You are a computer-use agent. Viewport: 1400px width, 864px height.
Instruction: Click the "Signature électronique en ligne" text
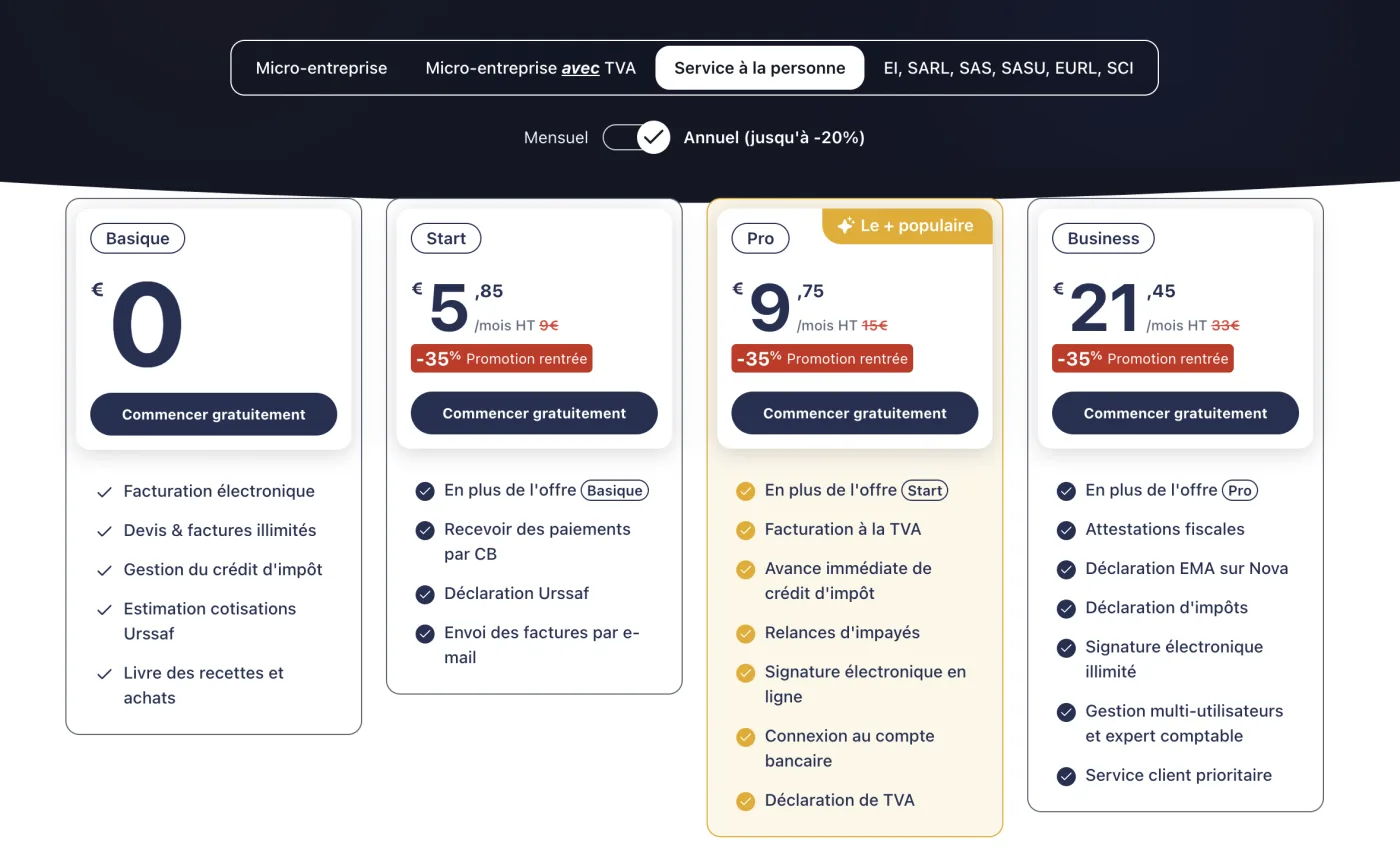click(865, 684)
